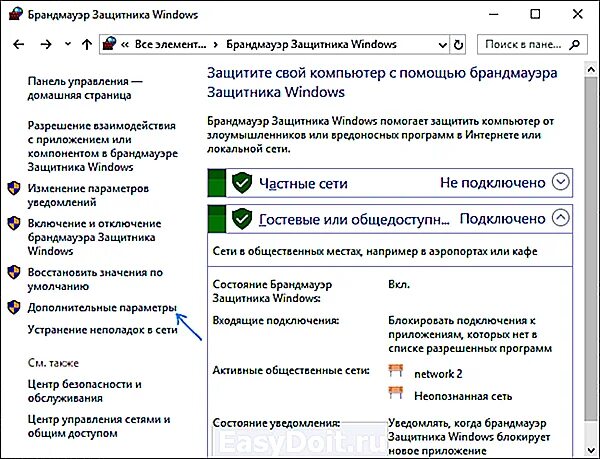This screenshot has width=600, height=459.
Task: Click the Back navigation arrow
Action: click(x=18, y=44)
